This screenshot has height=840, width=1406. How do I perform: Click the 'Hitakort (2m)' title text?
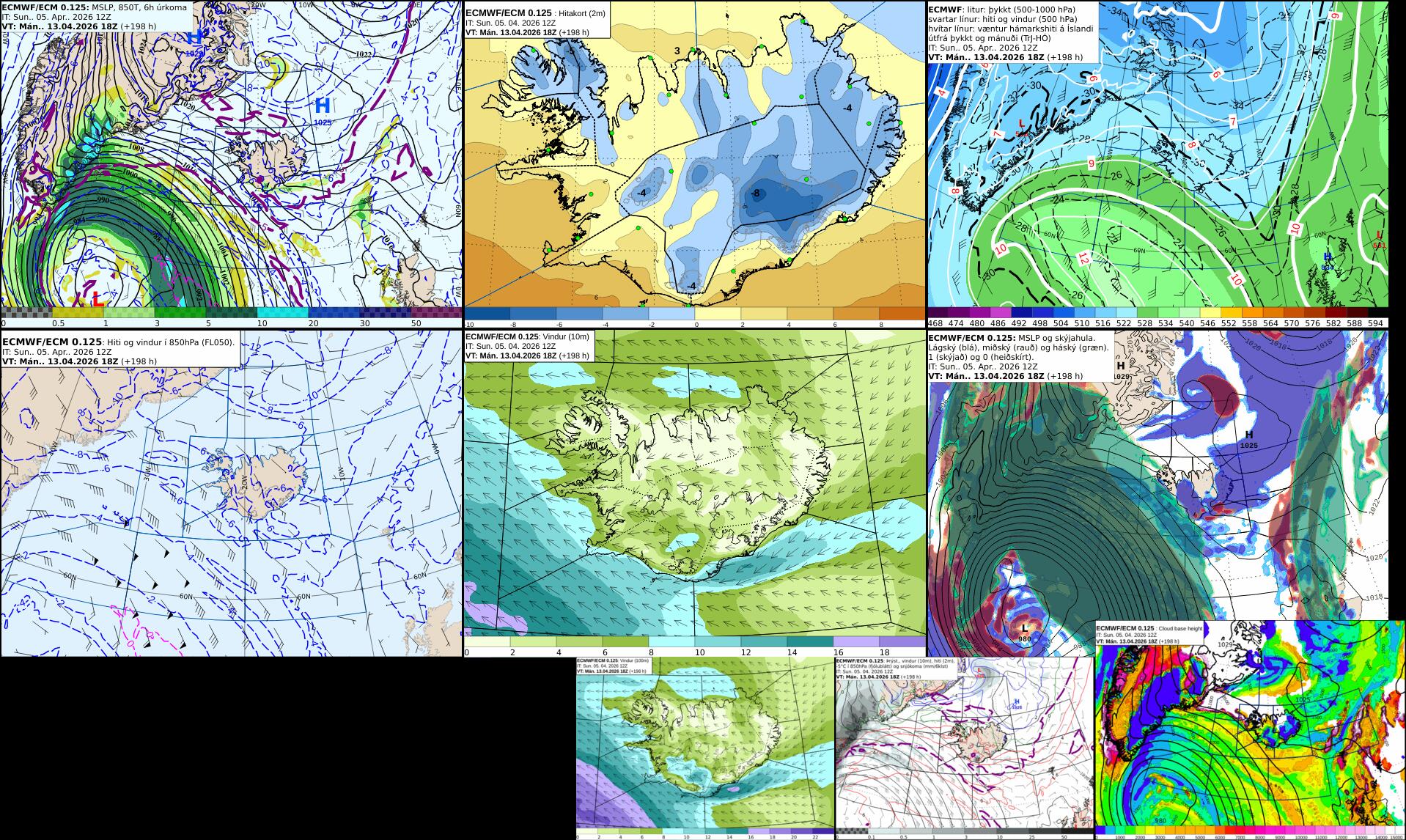[579, 13]
